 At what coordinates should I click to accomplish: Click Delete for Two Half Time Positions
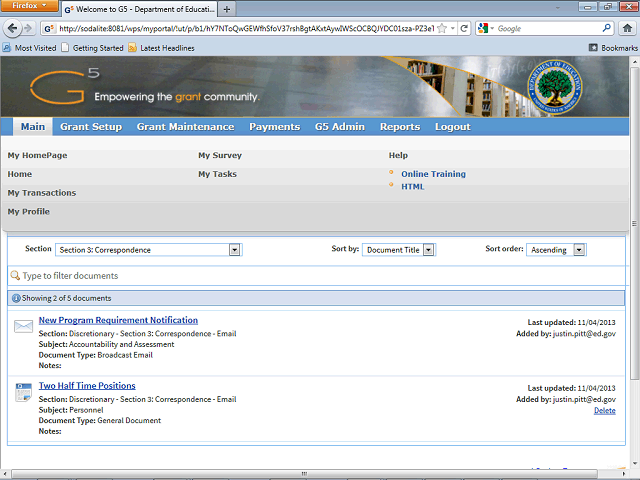(x=604, y=410)
